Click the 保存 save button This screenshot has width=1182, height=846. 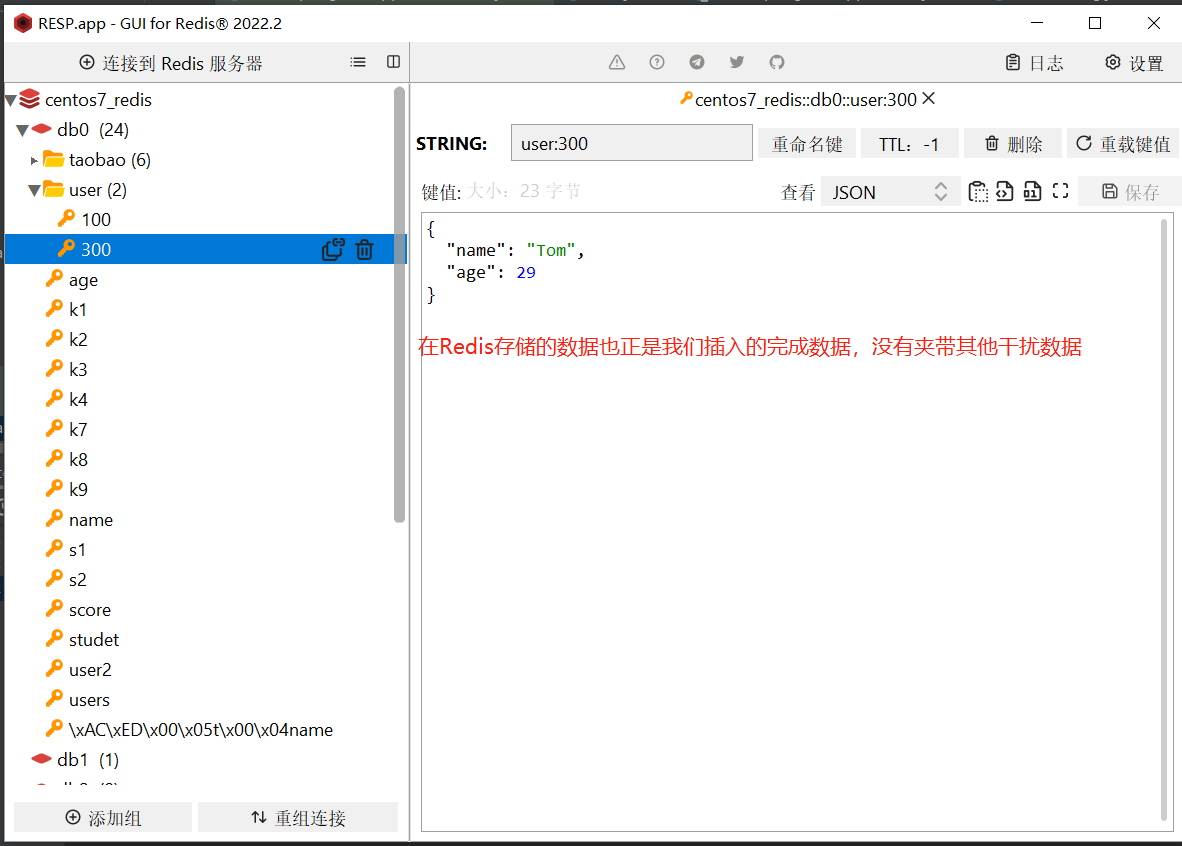1130,192
